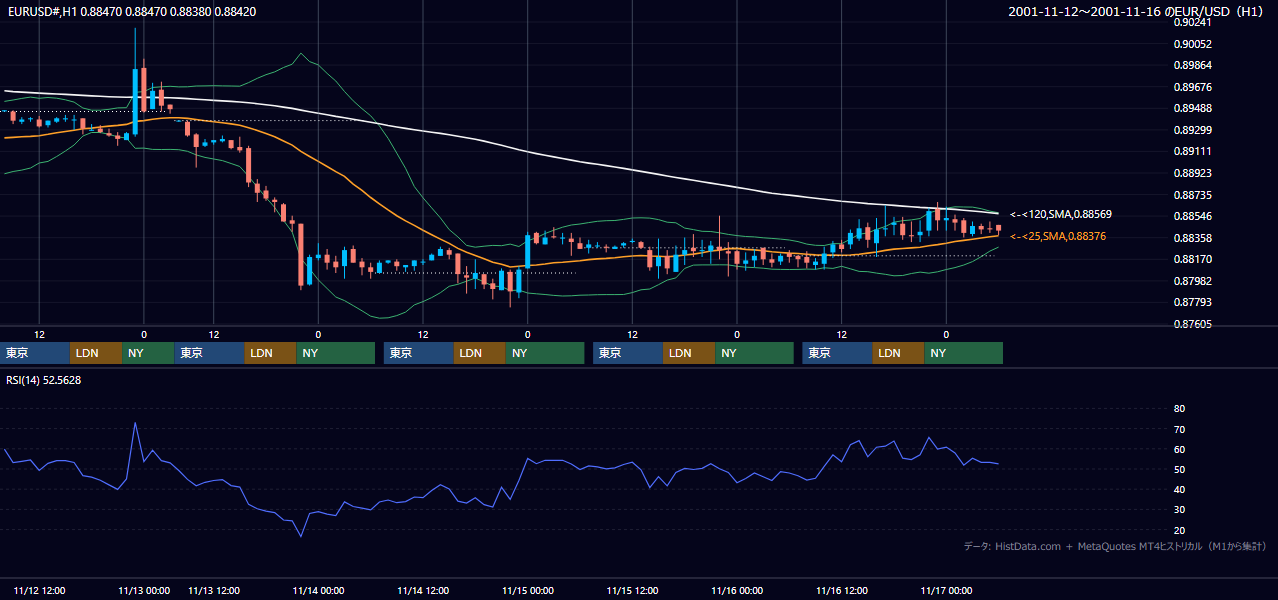Click price axis value 0.88546
Viewport: 1278px width, 600px height.
[1195, 216]
